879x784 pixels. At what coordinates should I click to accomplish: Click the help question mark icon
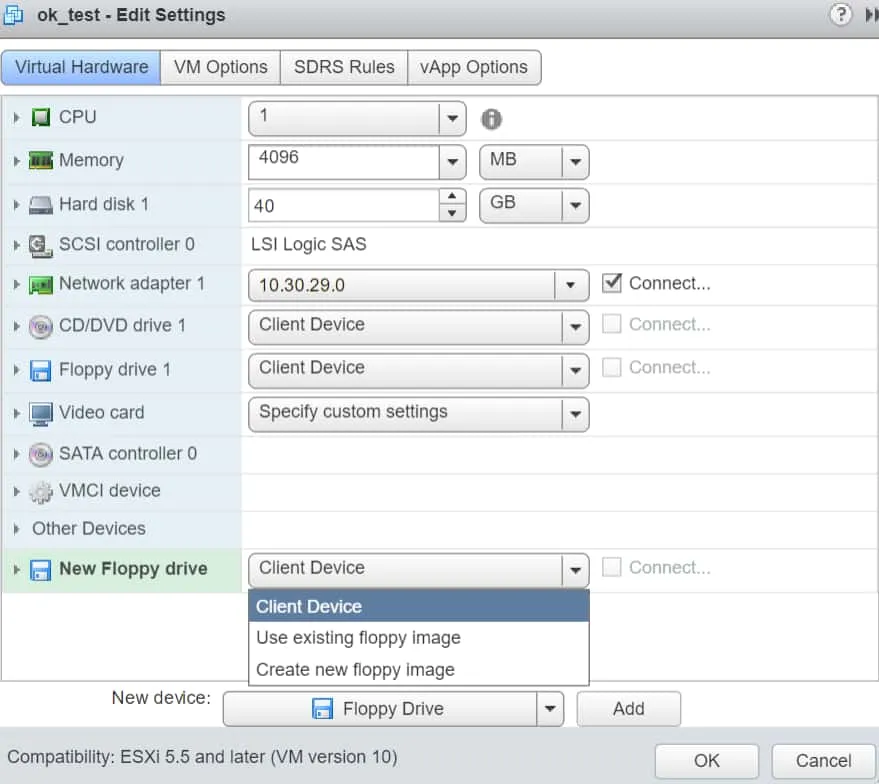click(x=841, y=14)
